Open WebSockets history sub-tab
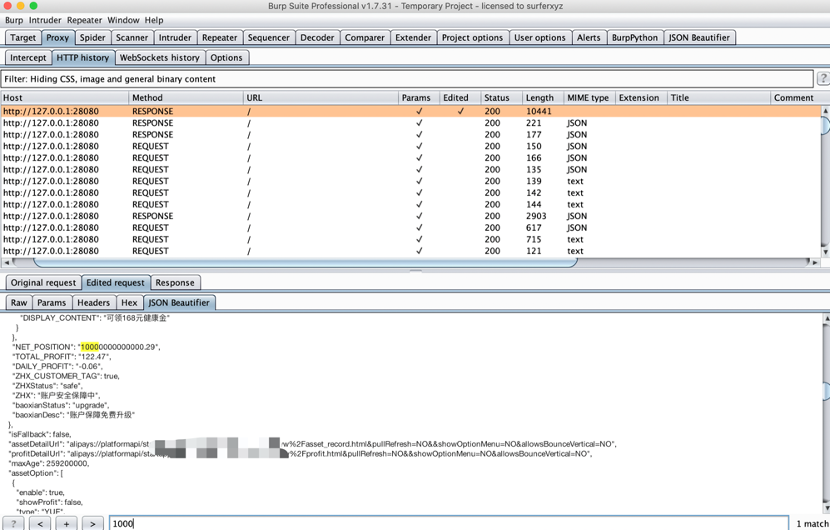Image resolution: width=830 pixels, height=530 pixels. point(159,58)
